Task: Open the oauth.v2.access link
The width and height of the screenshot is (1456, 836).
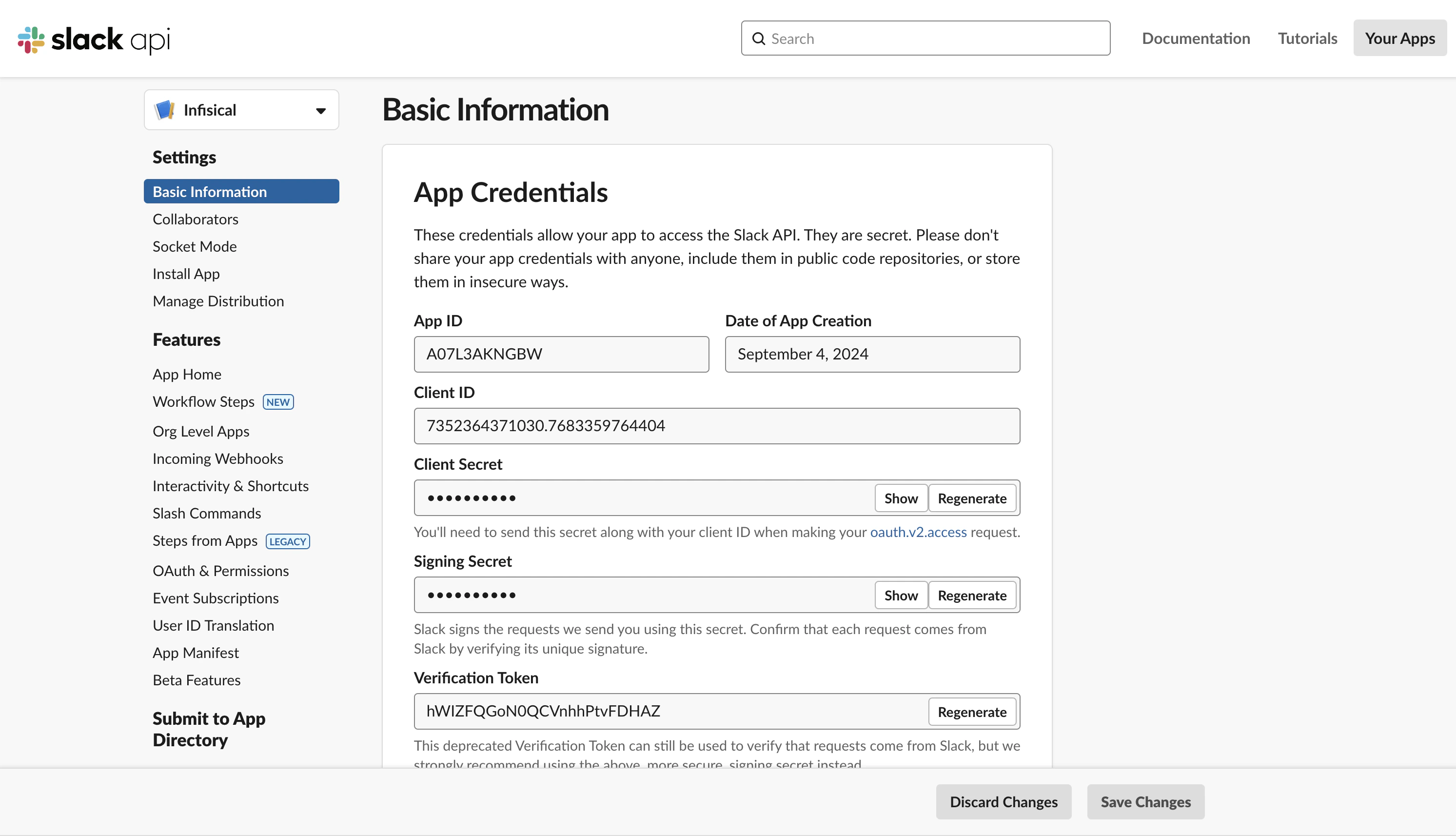Action: (x=918, y=532)
